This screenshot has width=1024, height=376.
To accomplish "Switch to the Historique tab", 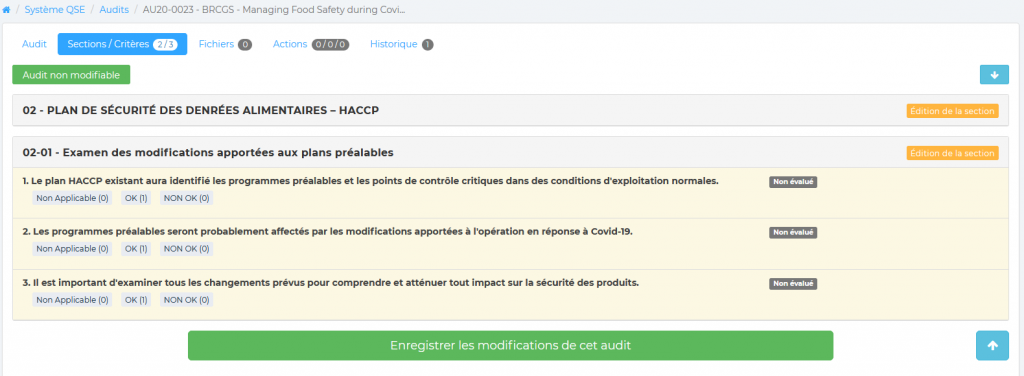I will (x=401, y=44).
